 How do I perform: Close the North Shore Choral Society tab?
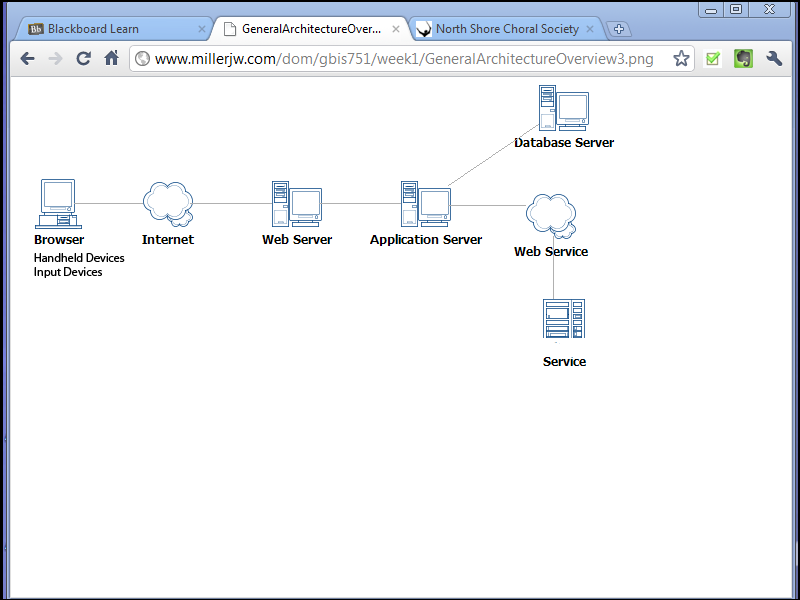tap(590, 29)
